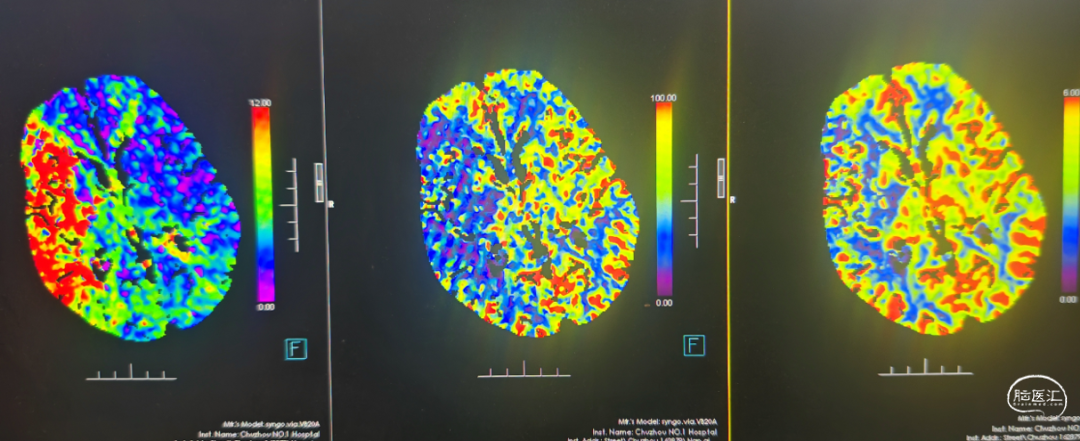Adjust the middle panel's small vertical slider control

click(x=721, y=178)
